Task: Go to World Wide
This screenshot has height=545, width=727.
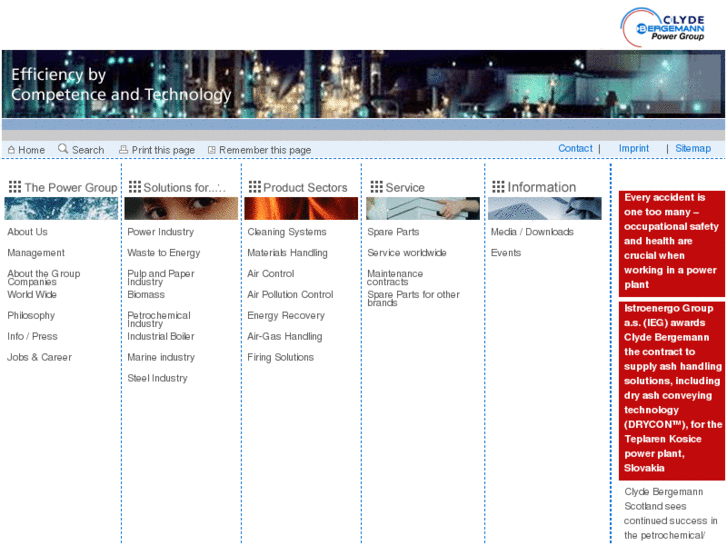Action: [x=32, y=295]
